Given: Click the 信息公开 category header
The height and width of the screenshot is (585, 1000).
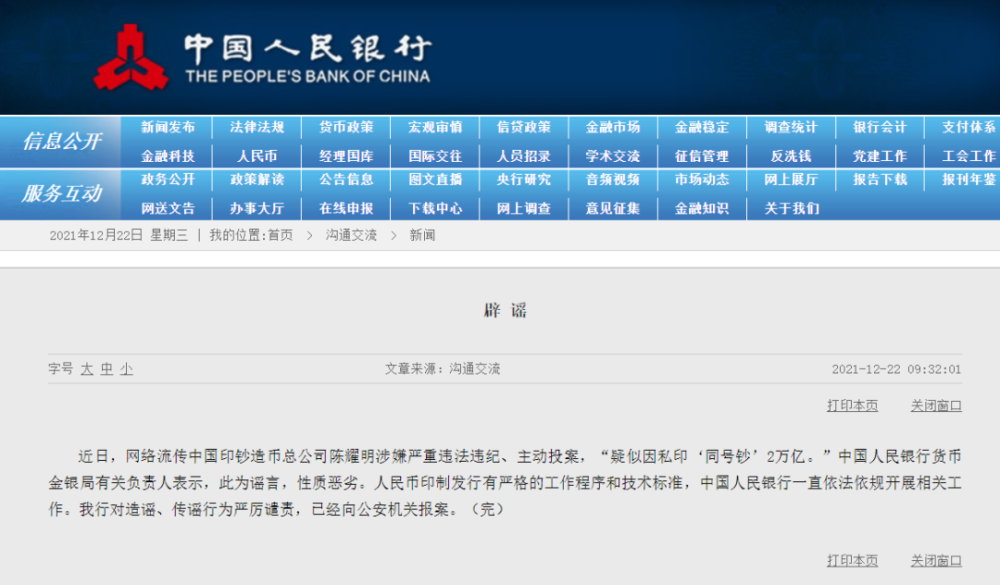Looking at the screenshot, I should [61, 141].
